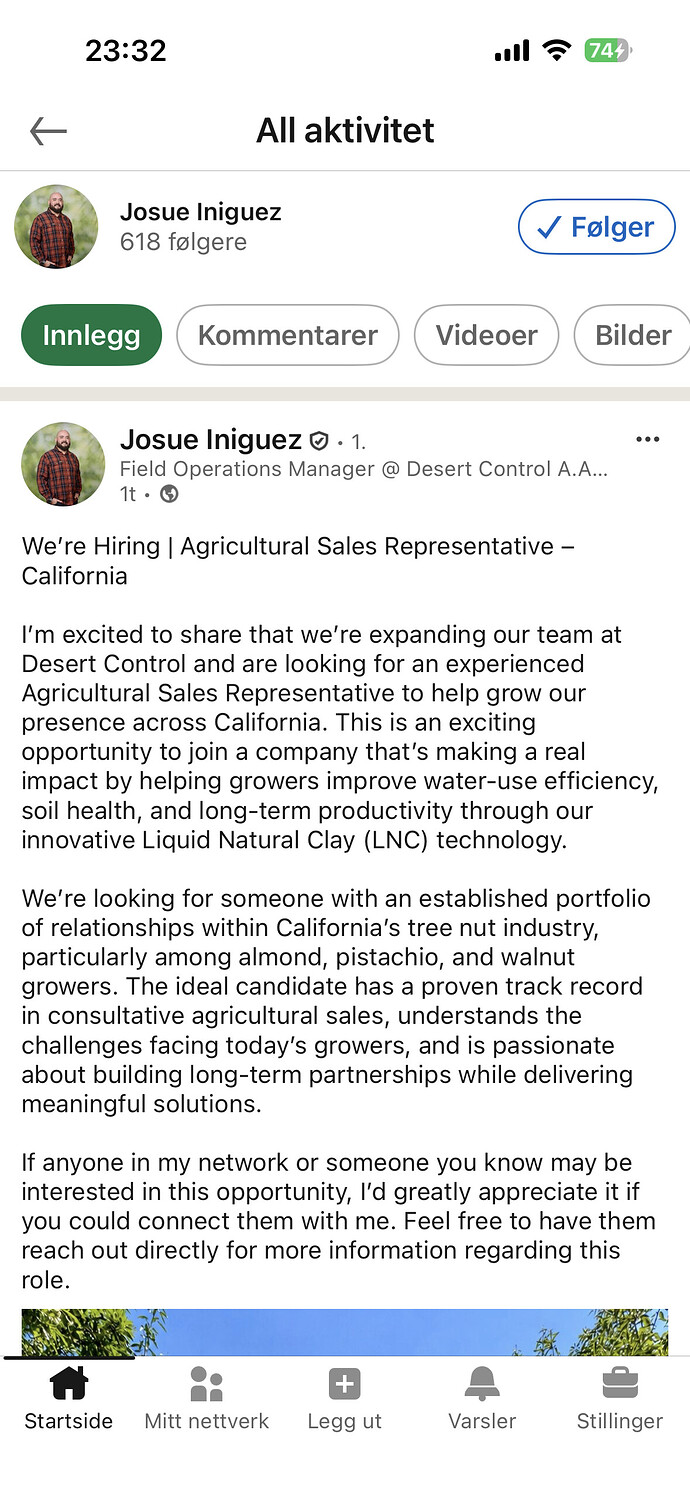The image size is (690, 1495).
Task: Tap the globe visibility icon on post
Action: [x=170, y=494]
